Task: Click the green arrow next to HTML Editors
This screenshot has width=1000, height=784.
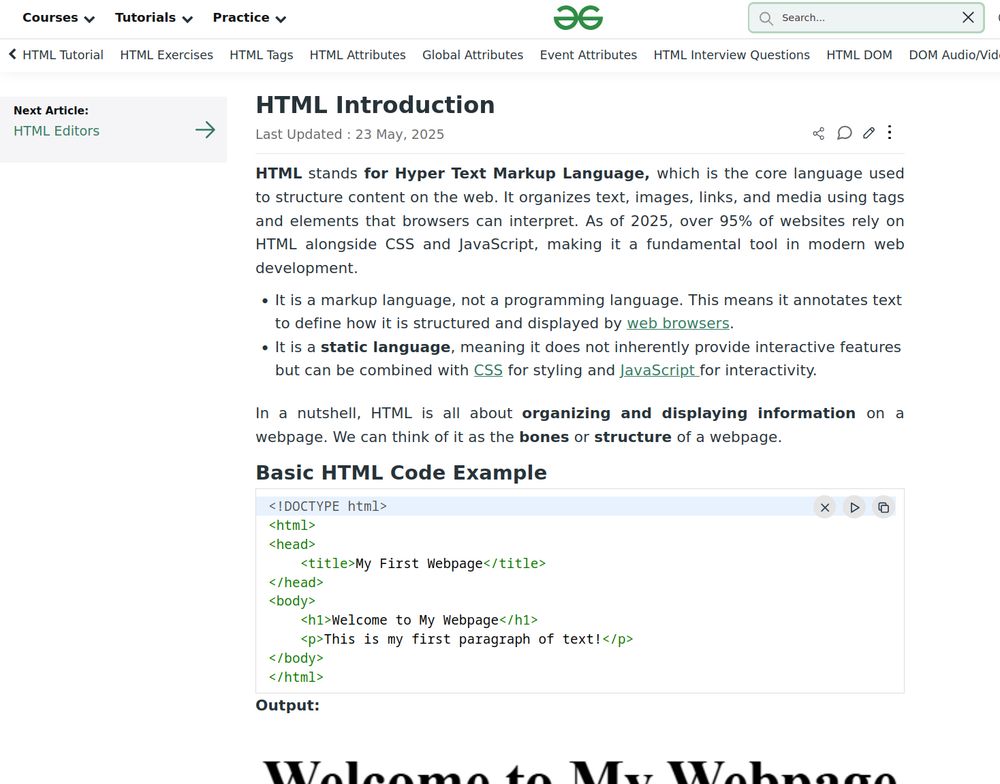Action: click(205, 130)
